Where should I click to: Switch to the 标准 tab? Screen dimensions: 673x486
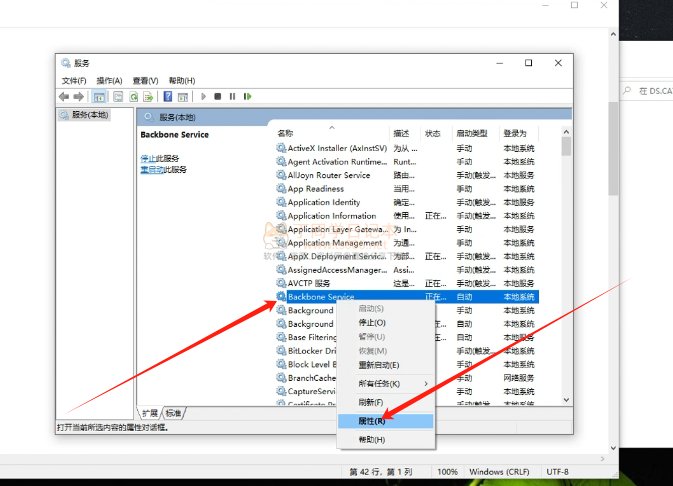174,413
